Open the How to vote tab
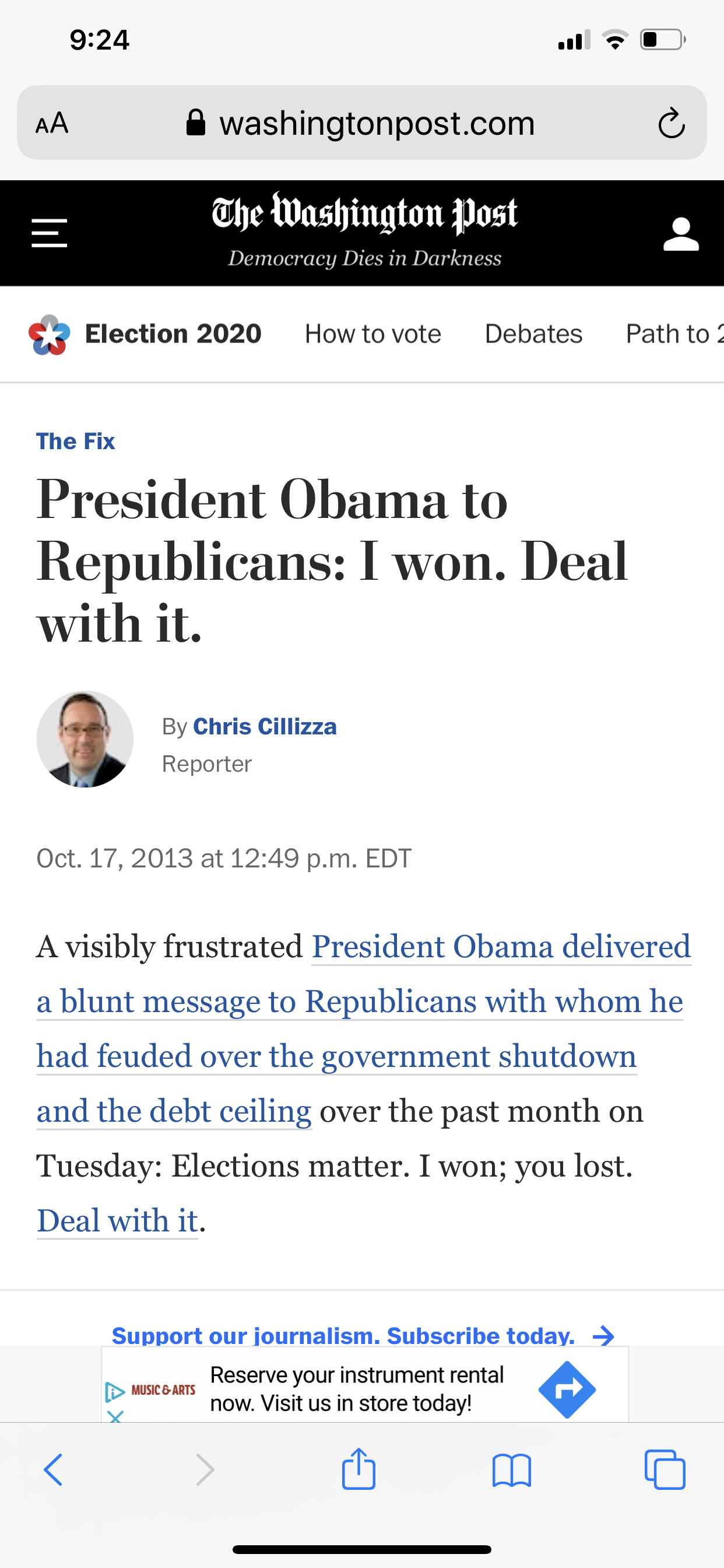 coord(373,334)
